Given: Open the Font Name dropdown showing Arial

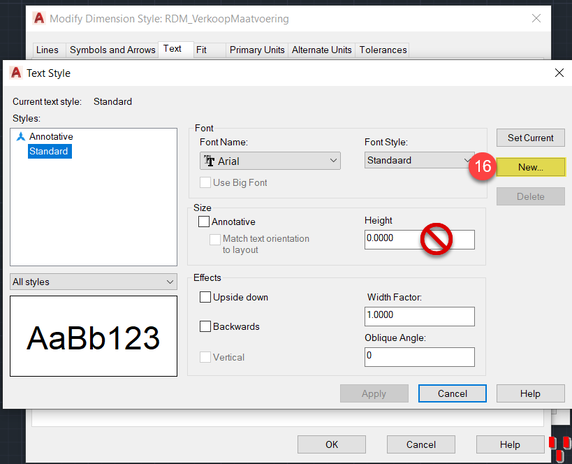Looking at the screenshot, I should [270, 161].
